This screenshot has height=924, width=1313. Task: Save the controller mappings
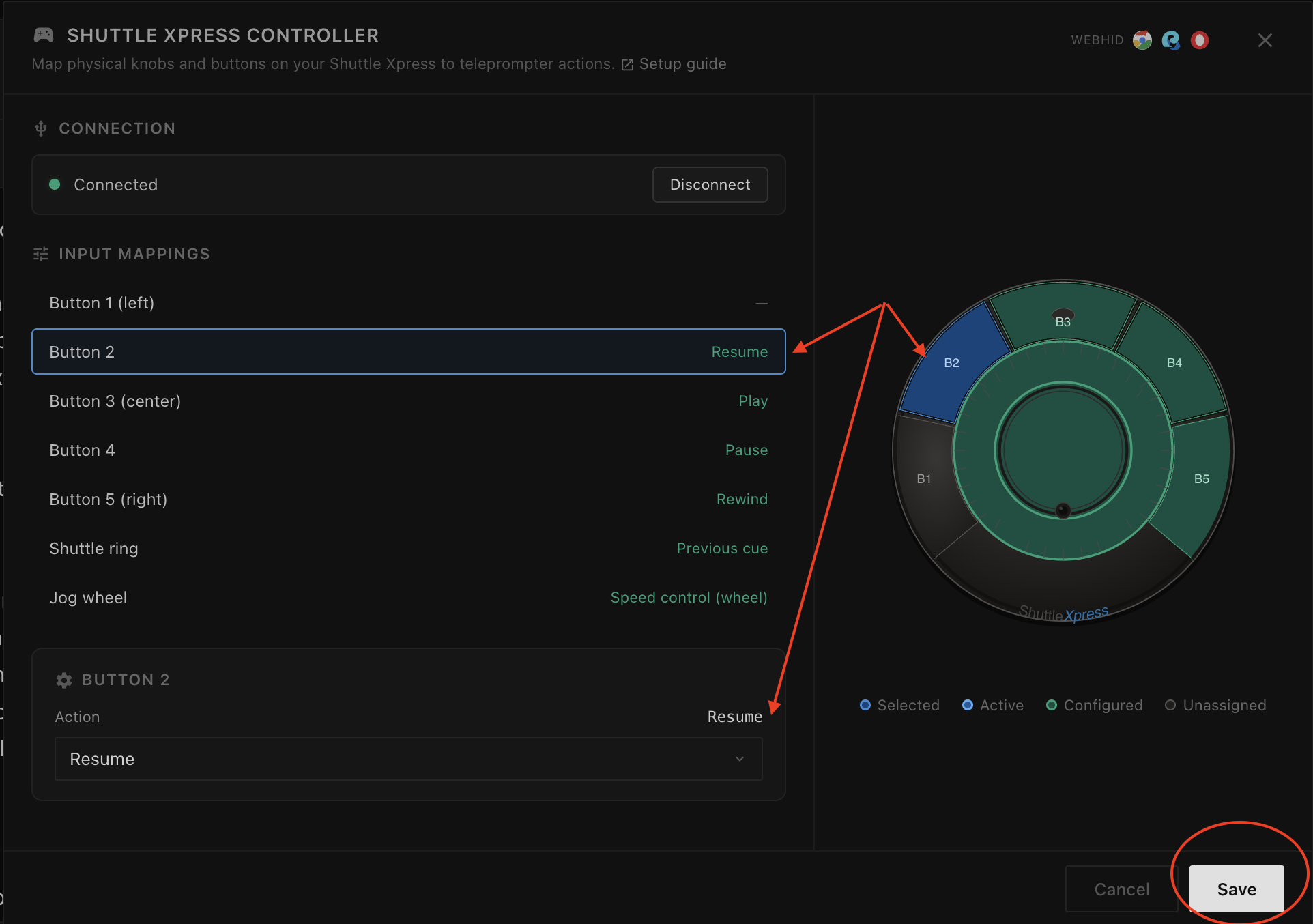tap(1236, 889)
